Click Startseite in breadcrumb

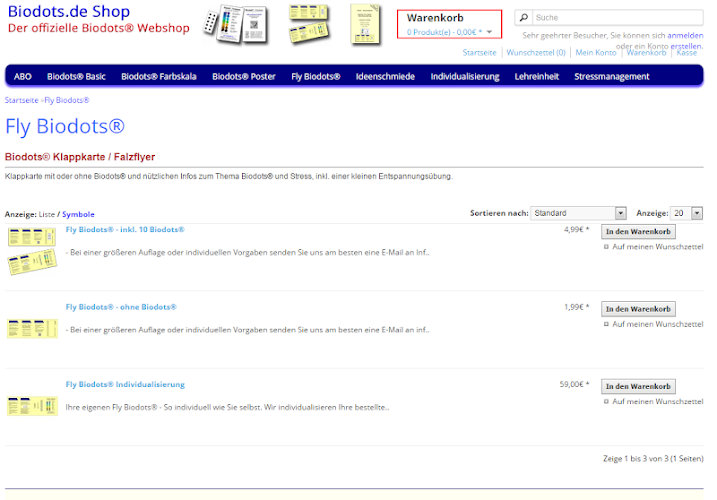click(x=21, y=100)
